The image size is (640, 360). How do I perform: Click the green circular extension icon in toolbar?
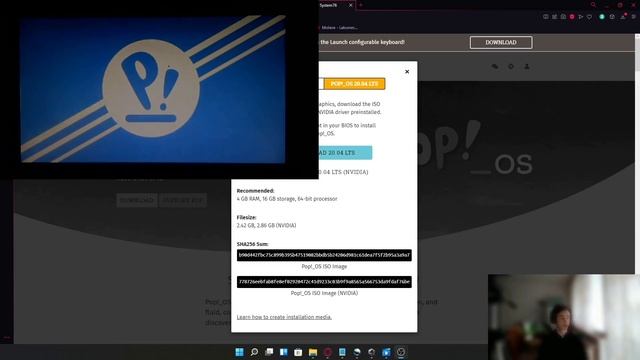tap(602, 17)
